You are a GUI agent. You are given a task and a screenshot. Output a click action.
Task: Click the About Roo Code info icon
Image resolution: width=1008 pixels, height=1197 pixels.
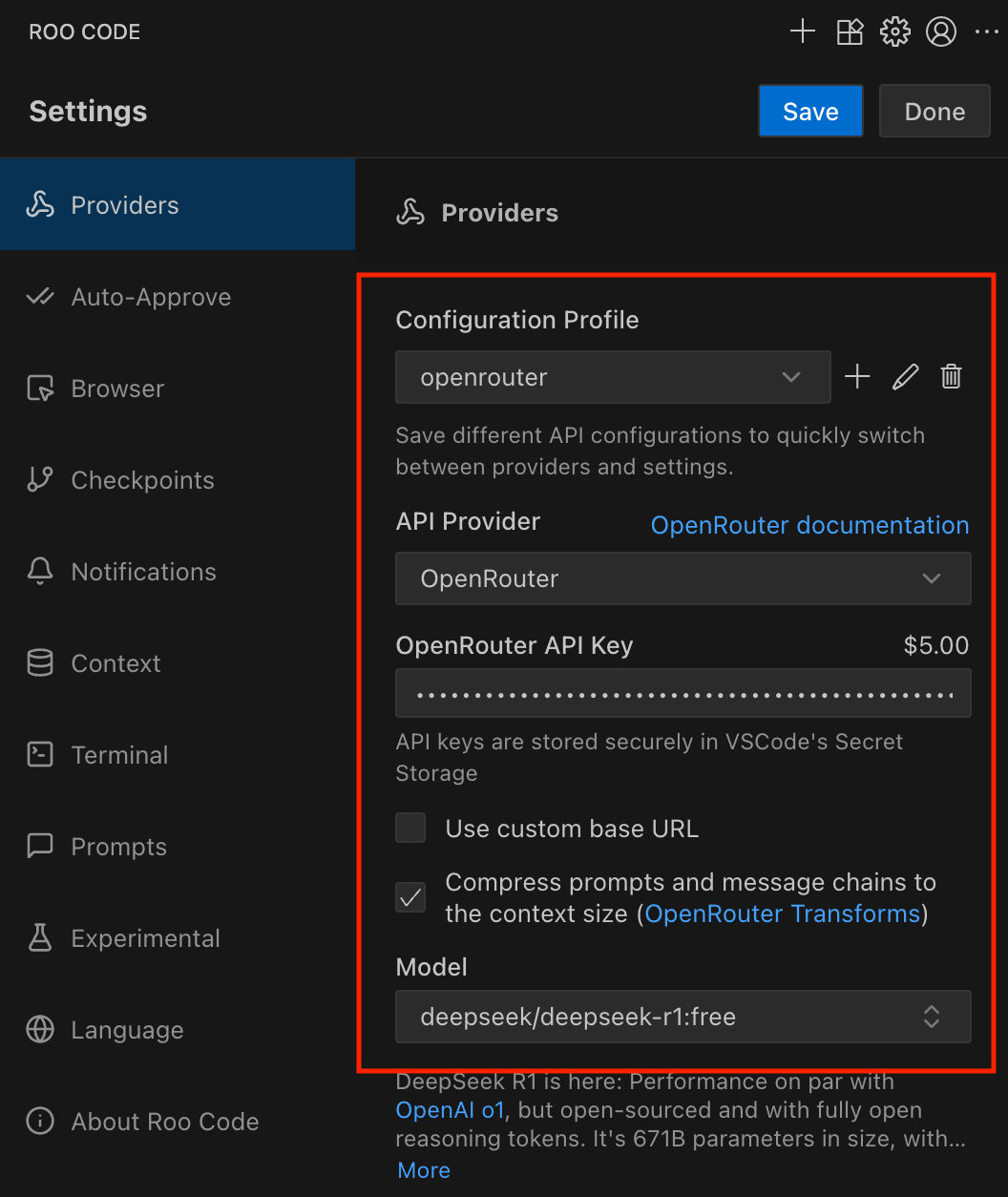[40, 1121]
